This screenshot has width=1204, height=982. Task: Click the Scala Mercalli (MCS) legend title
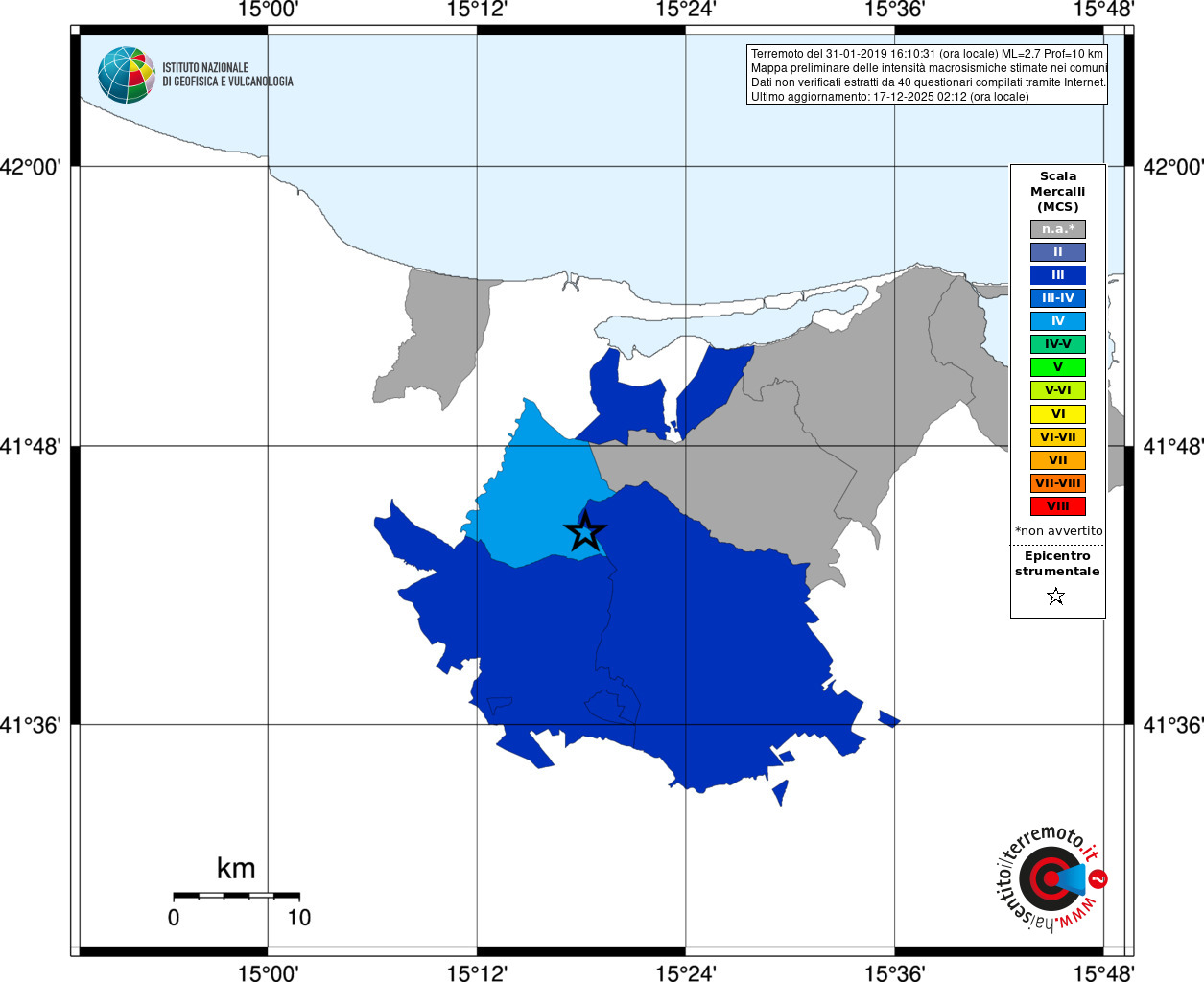[1058, 192]
